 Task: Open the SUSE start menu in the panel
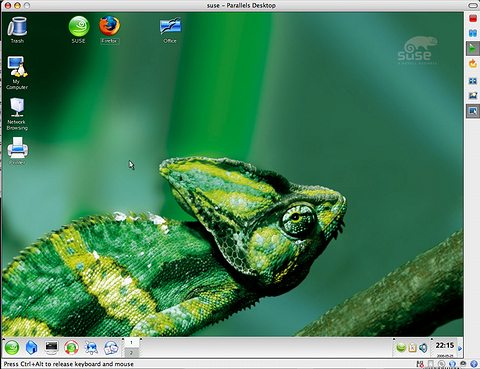click(12, 348)
